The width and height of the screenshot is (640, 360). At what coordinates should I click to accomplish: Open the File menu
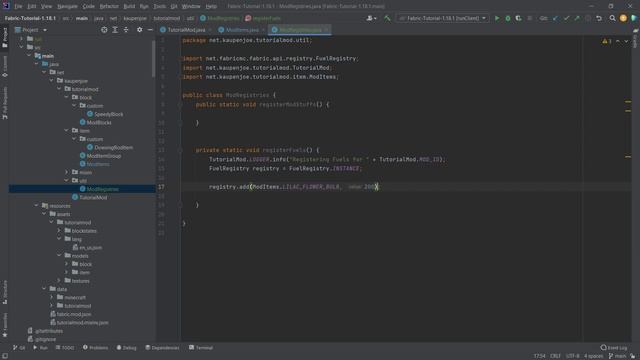pos(18,7)
